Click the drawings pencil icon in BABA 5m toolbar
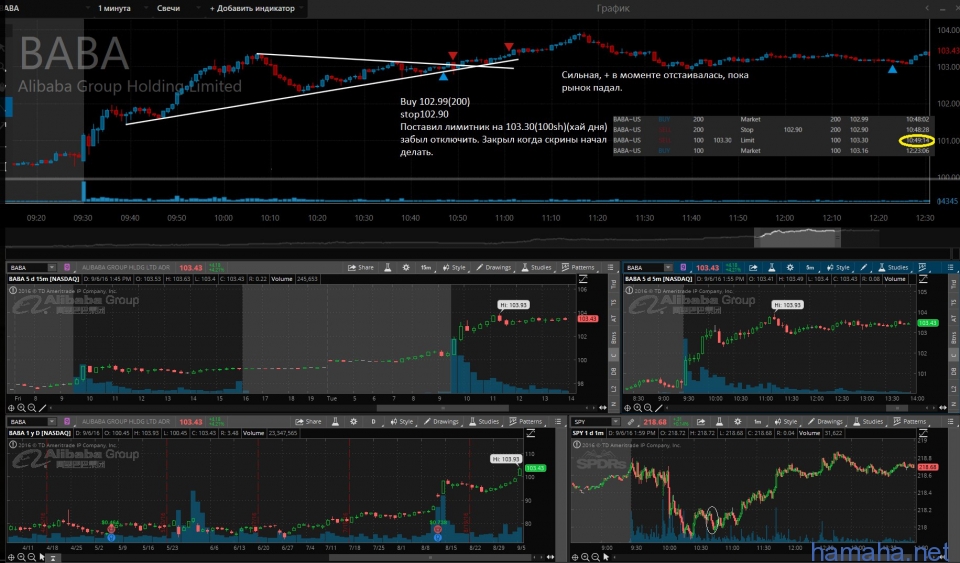 863,267
